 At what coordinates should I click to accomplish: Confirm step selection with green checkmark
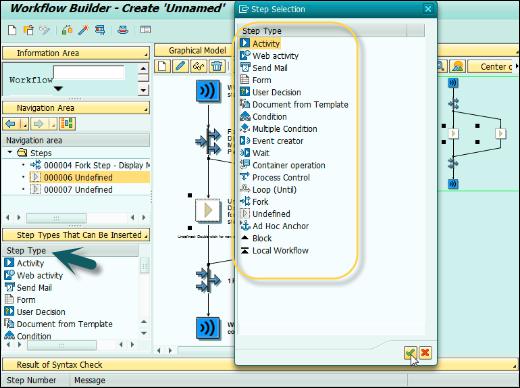(x=410, y=353)
